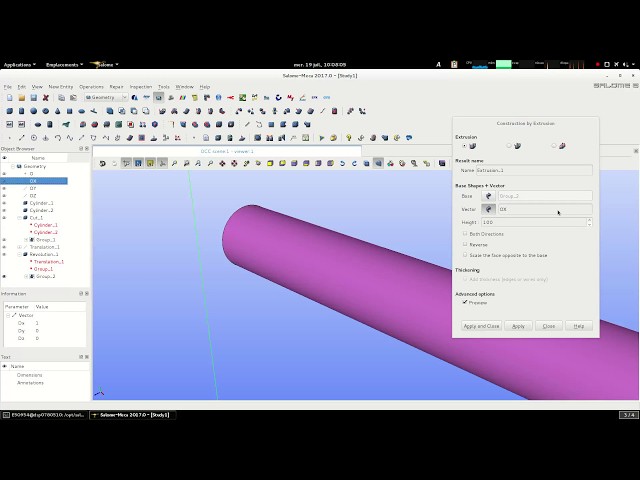Click the keyboard input indicator in top panel
Image resolution: width=640 pixels, height=480 pixels.
tap(438, 64)
